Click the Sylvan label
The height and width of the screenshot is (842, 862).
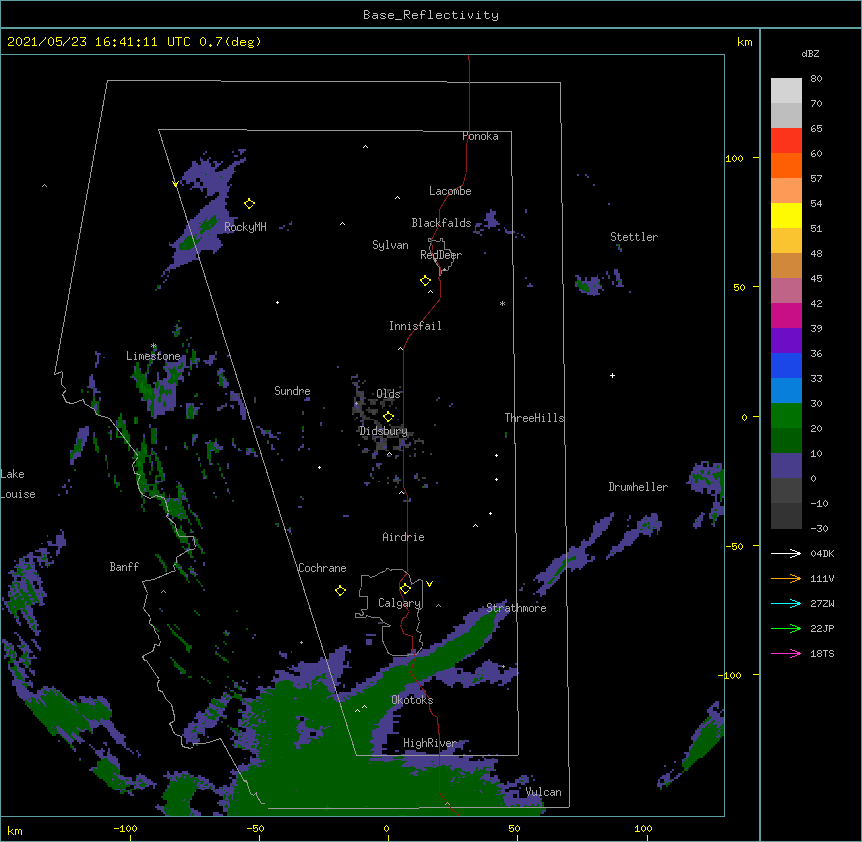(x=390, y=245)
